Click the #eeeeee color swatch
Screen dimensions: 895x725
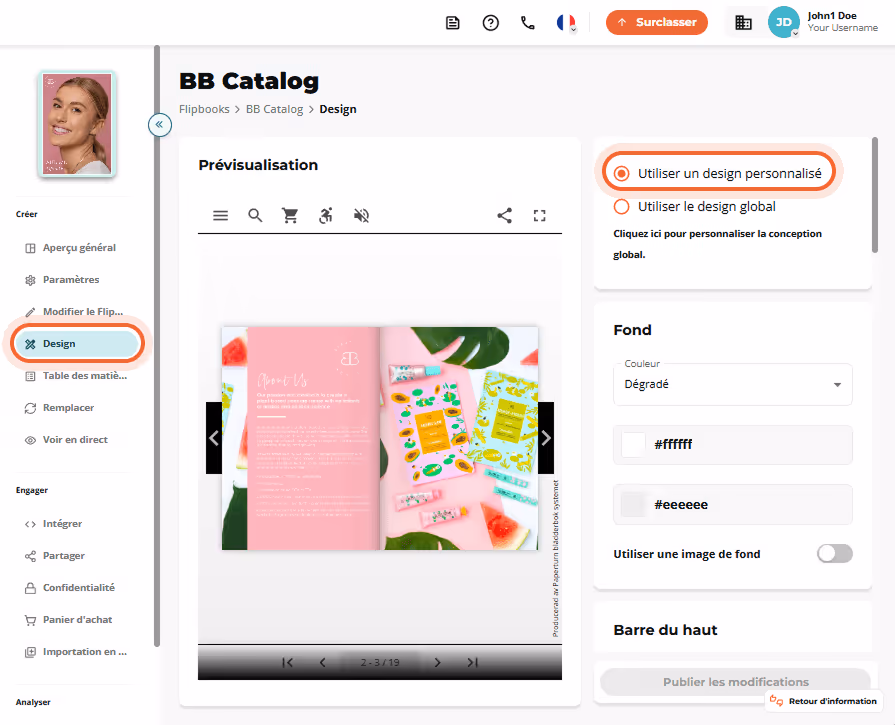pyautogui.click(x=633, y=505)
